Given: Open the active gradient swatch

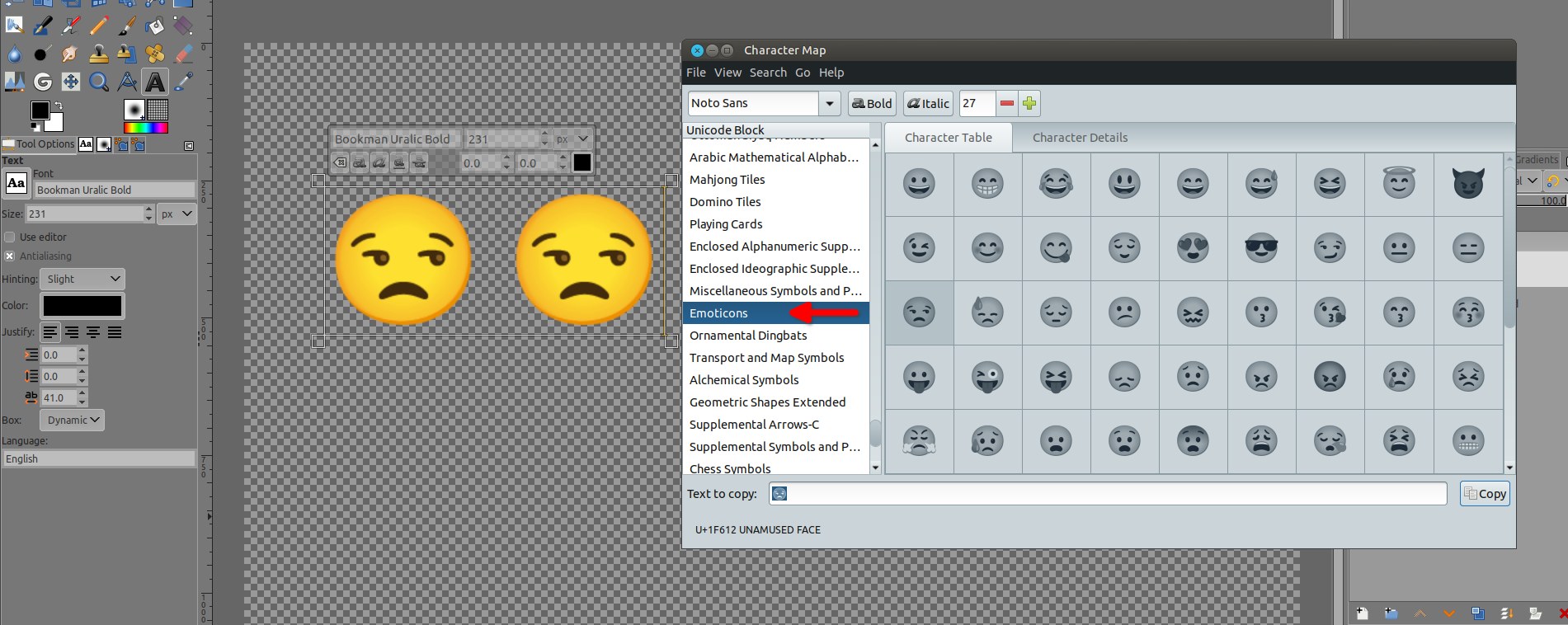Looking at the screenshot, I should 146,128.
